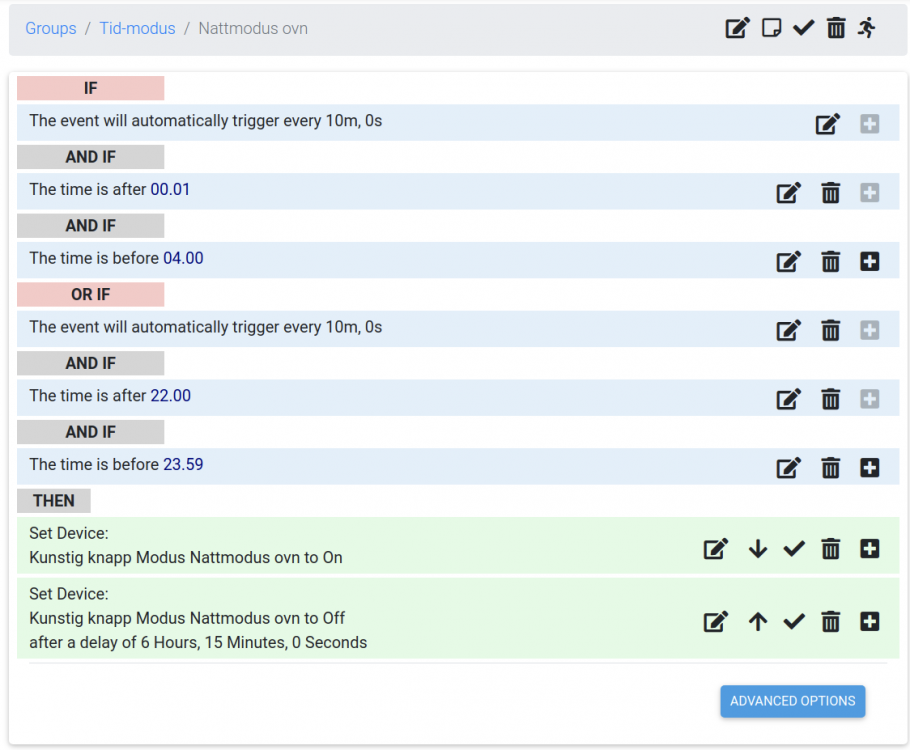Add condition after 'time is before 23.59'
The image size is (910, 750).
869,468
